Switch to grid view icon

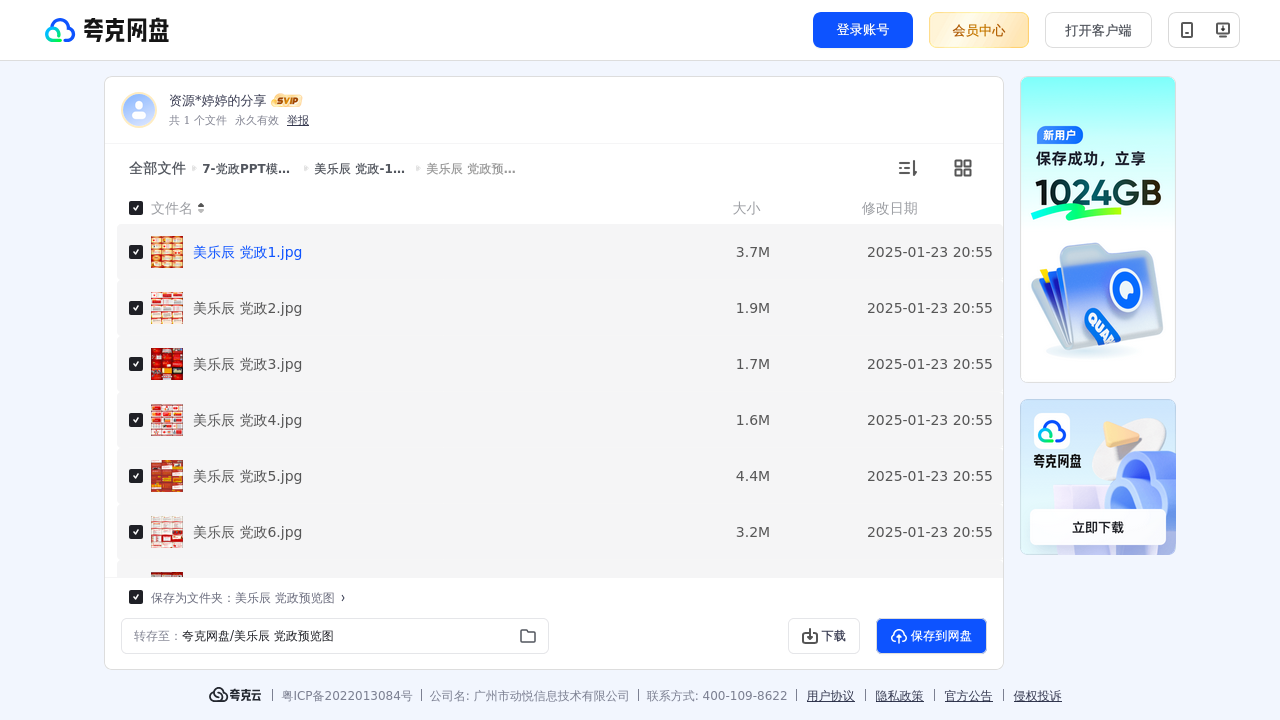point(963,168)
